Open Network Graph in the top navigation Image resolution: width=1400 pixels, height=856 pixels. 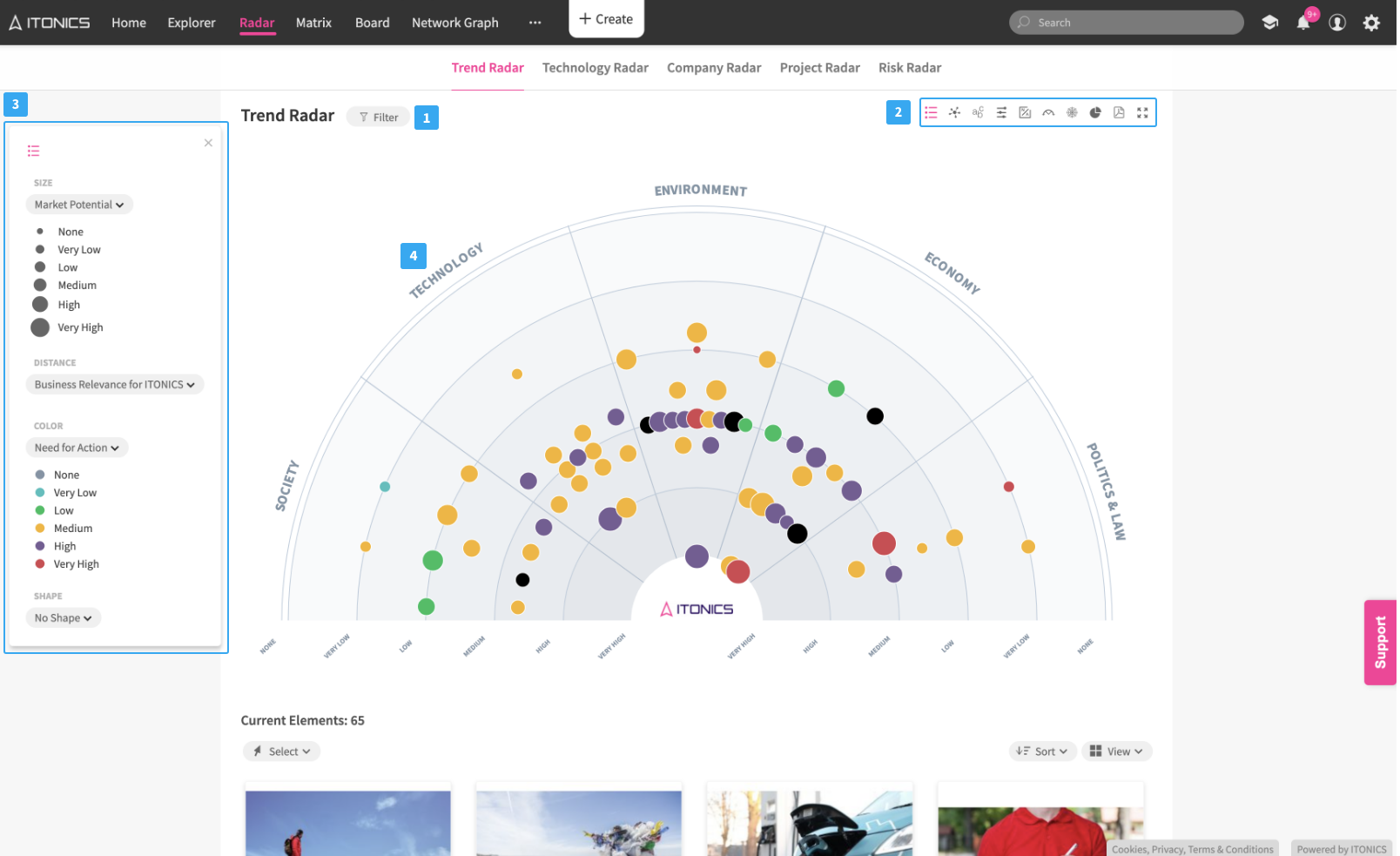click(455, 23)
